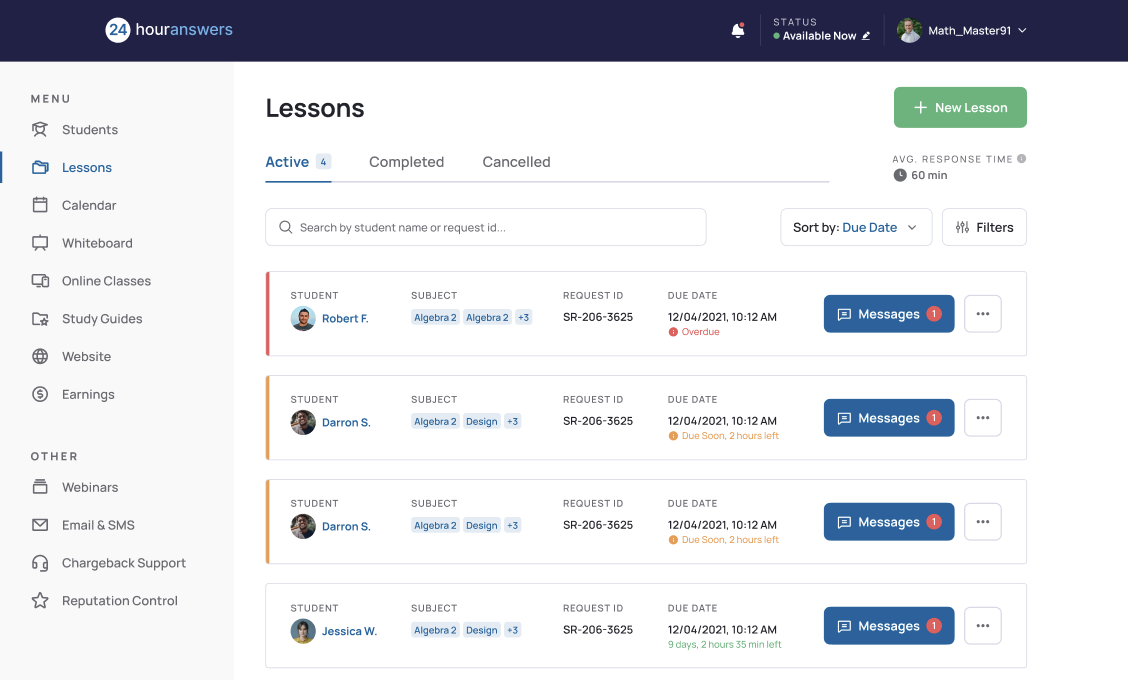The height and width of the screenshot is (680, 1128).
Task: Click the Overdue warning icon
Action: coord(673,332)
